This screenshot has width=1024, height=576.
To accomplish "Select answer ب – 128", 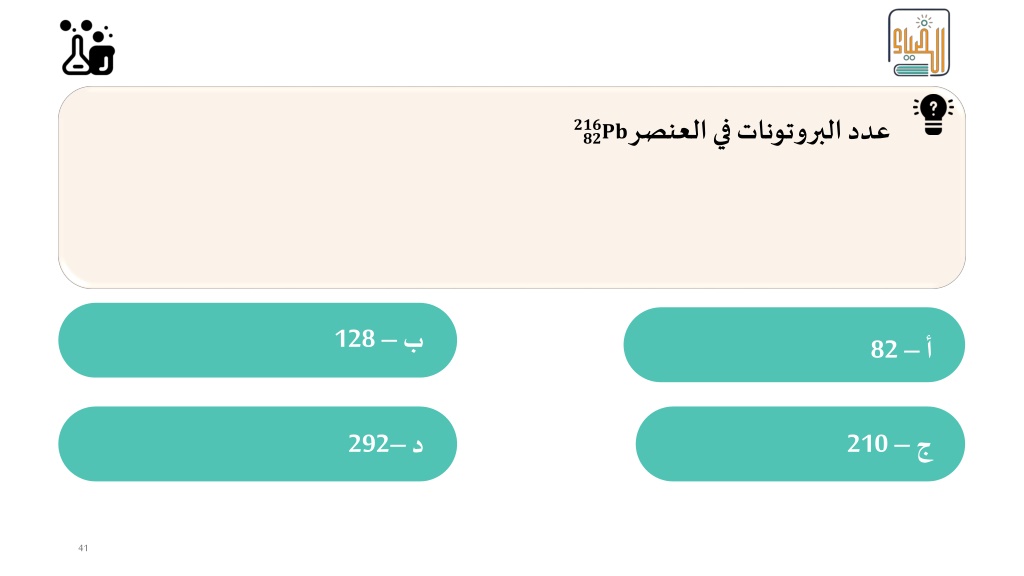I will pos(257,340).
